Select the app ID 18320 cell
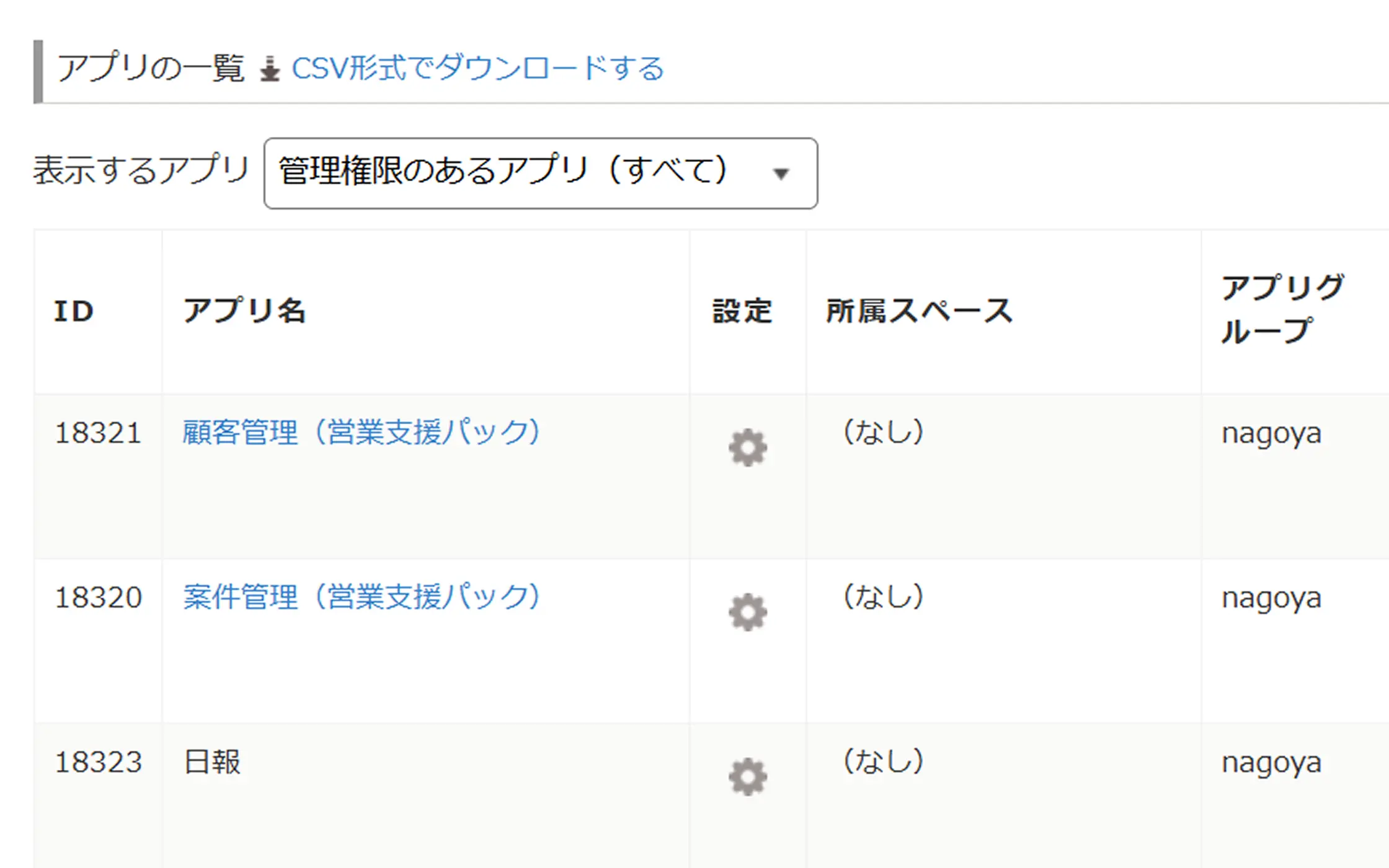This screenshot has height=868, width=1389. tap(98, 598)
